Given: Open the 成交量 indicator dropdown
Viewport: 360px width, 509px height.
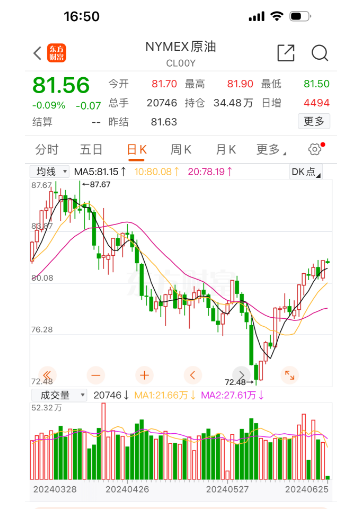Looking at the screenshot, I should [x=59, y=395].
